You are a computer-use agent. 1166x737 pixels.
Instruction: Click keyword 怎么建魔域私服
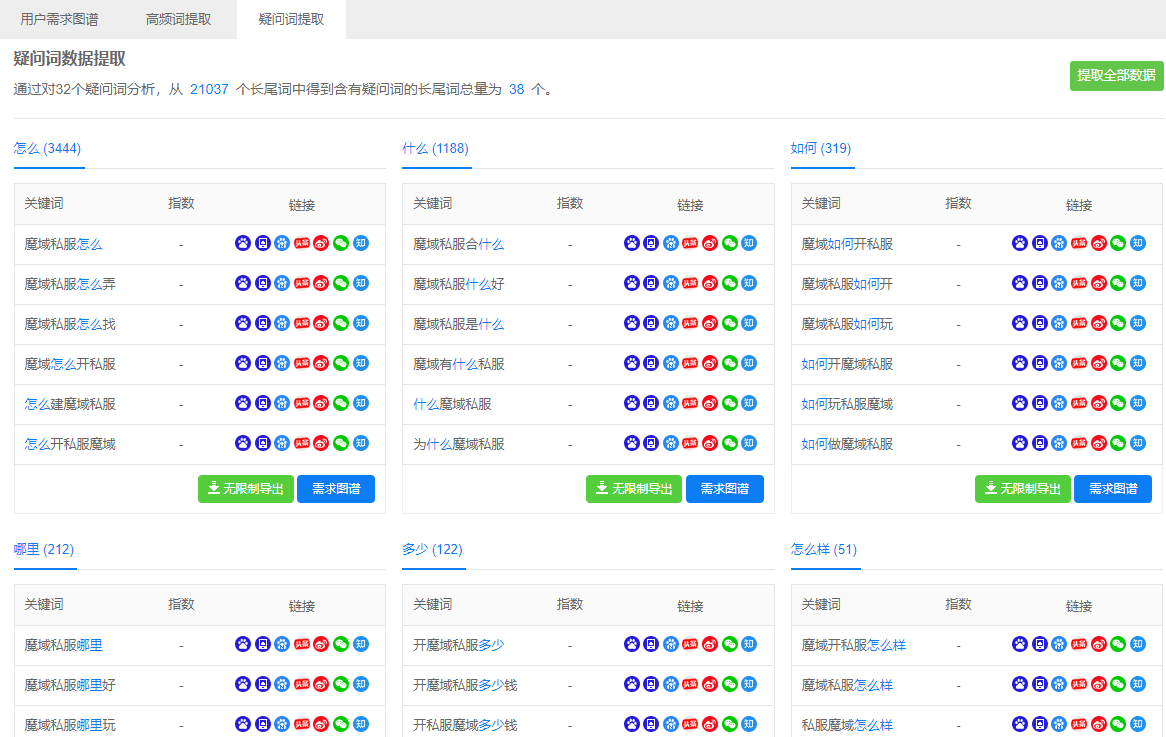click(x=70, y=405)
